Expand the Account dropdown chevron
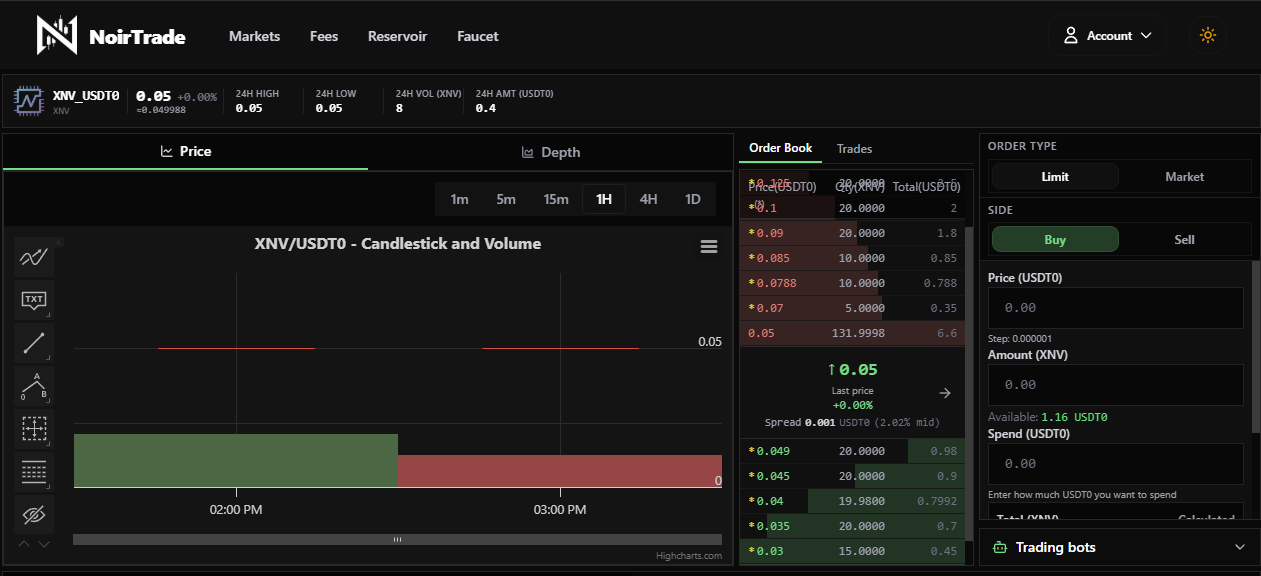Viewport: 1261px width, 576px height. (1146, 36)
